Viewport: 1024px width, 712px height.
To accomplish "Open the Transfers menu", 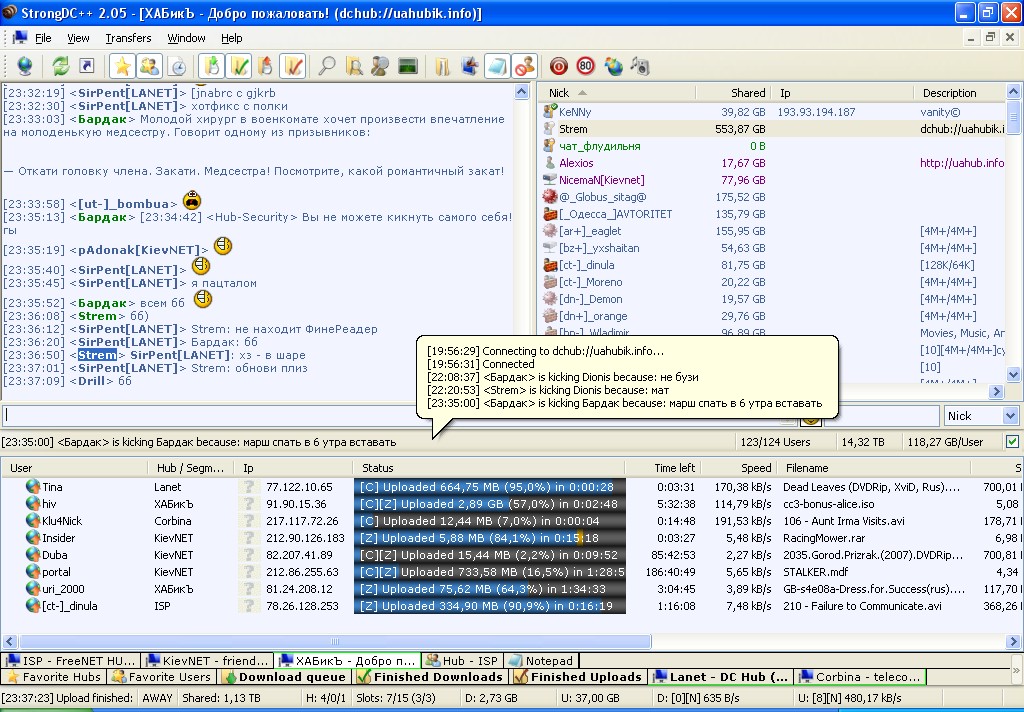I will pyautogui.click(x=128, y=38).
